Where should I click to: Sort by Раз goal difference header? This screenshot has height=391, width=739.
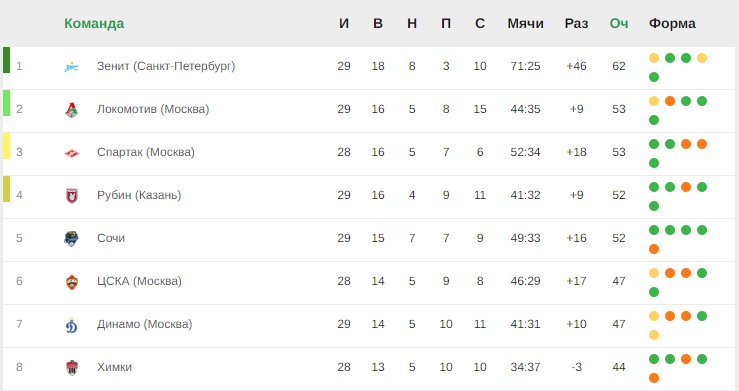click(x=576, y=24)
